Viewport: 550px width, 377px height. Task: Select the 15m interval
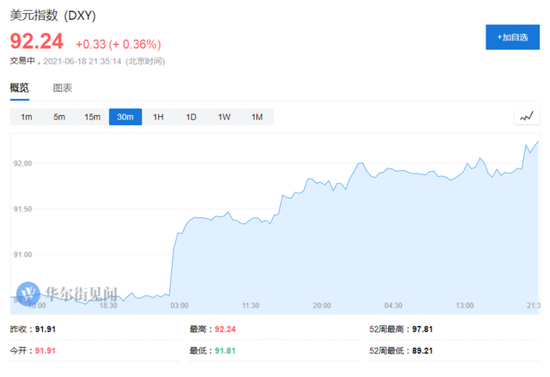coord(92,117)
